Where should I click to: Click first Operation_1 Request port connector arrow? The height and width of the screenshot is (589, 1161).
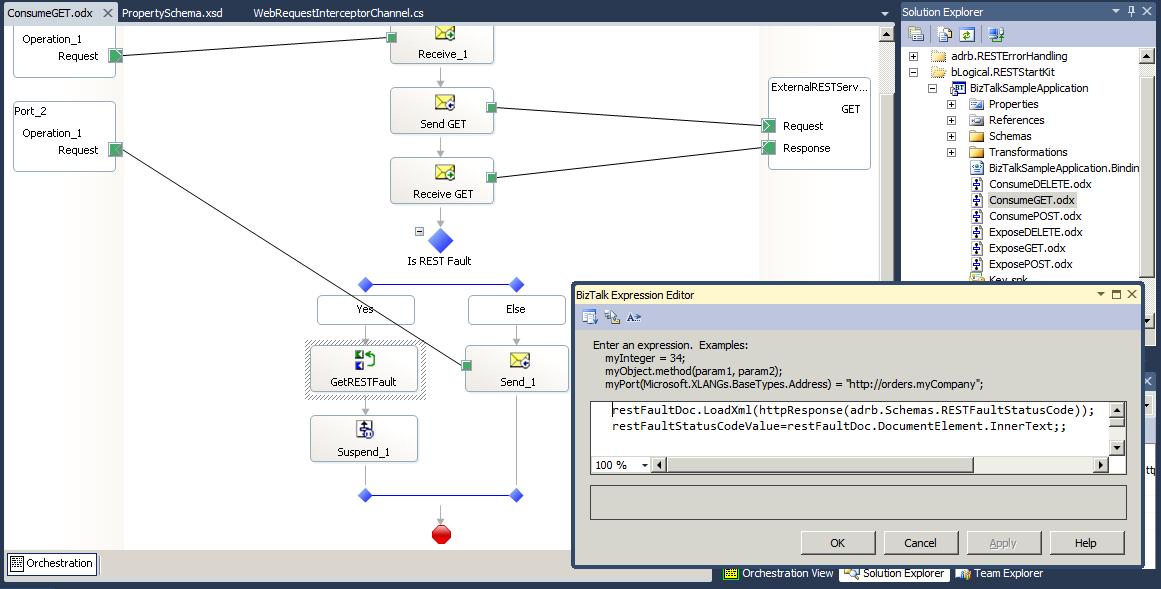116,56
